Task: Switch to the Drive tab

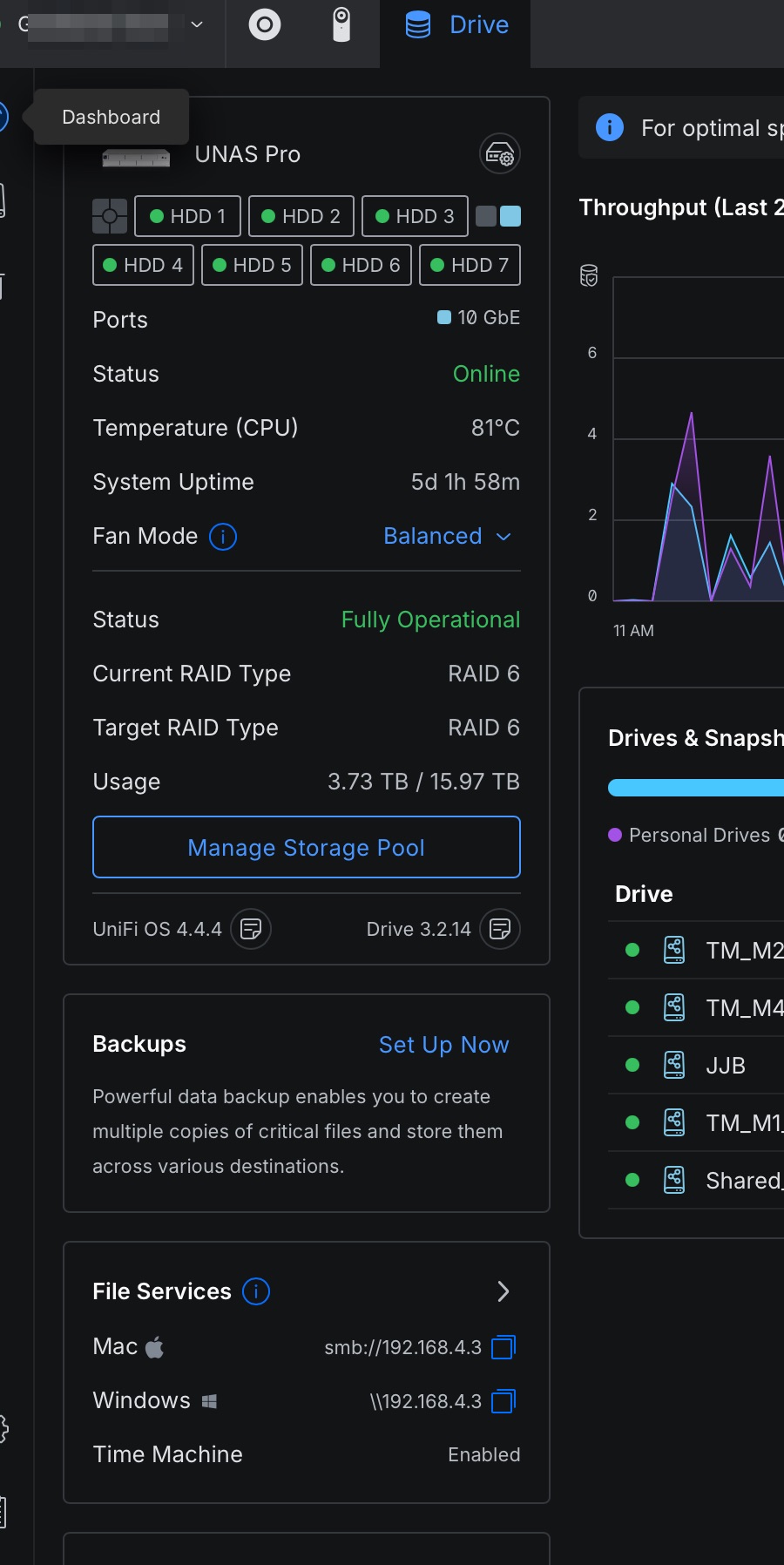Action: (x=456, y=25)
